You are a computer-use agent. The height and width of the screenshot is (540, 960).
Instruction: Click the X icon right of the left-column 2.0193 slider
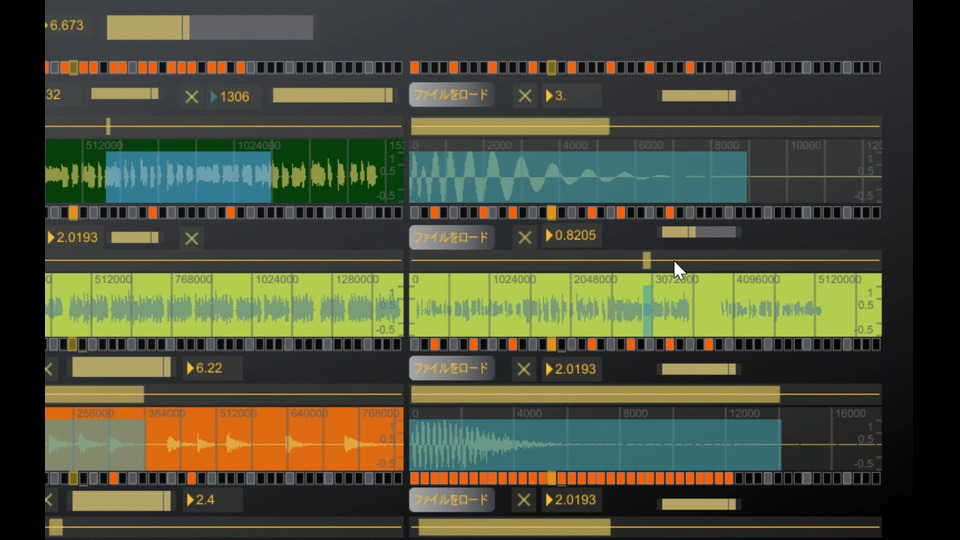point(192,238)
